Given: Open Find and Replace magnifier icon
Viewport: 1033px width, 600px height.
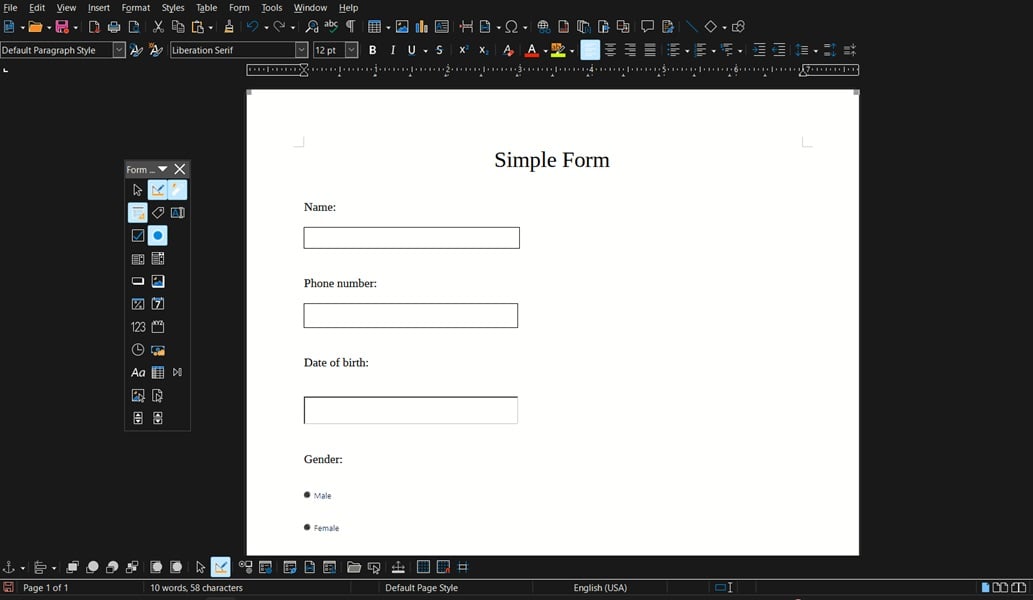Looking at the screenshot, I should [x=312, y=26].
